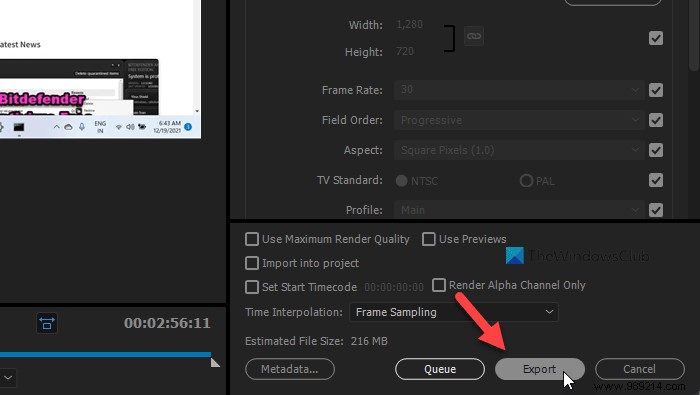Open the Field Order dropdown
The image size is (700, 395).
(x=519, y=120)
